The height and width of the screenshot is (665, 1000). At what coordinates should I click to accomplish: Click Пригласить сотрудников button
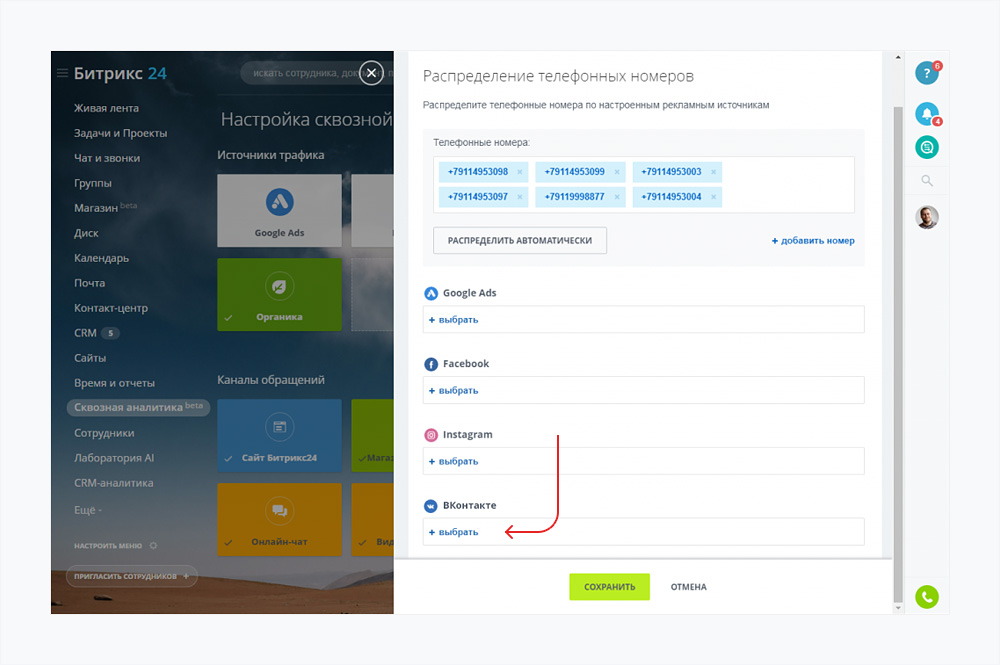[131, 576]
